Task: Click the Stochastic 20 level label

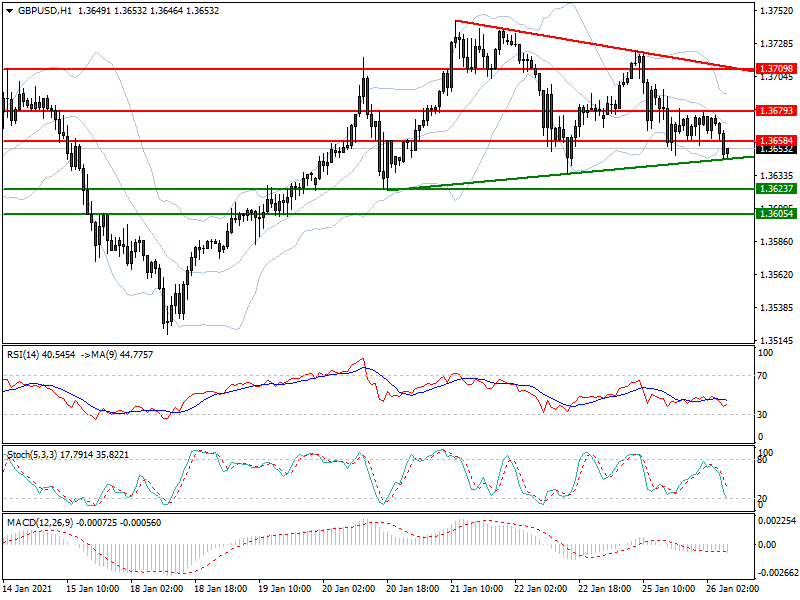Action: pyautogui.click(x=762, y=498)
